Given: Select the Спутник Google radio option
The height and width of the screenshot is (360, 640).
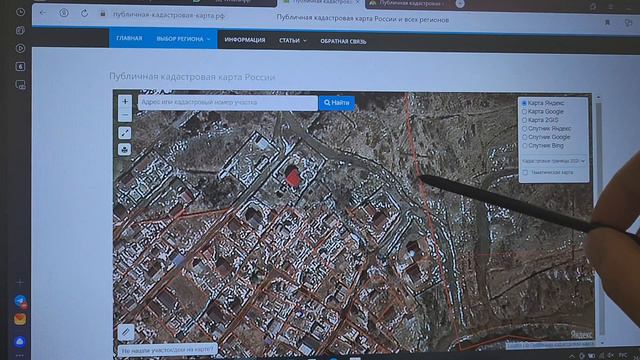Looking at the screenshot, I should (x=524, y=137).
